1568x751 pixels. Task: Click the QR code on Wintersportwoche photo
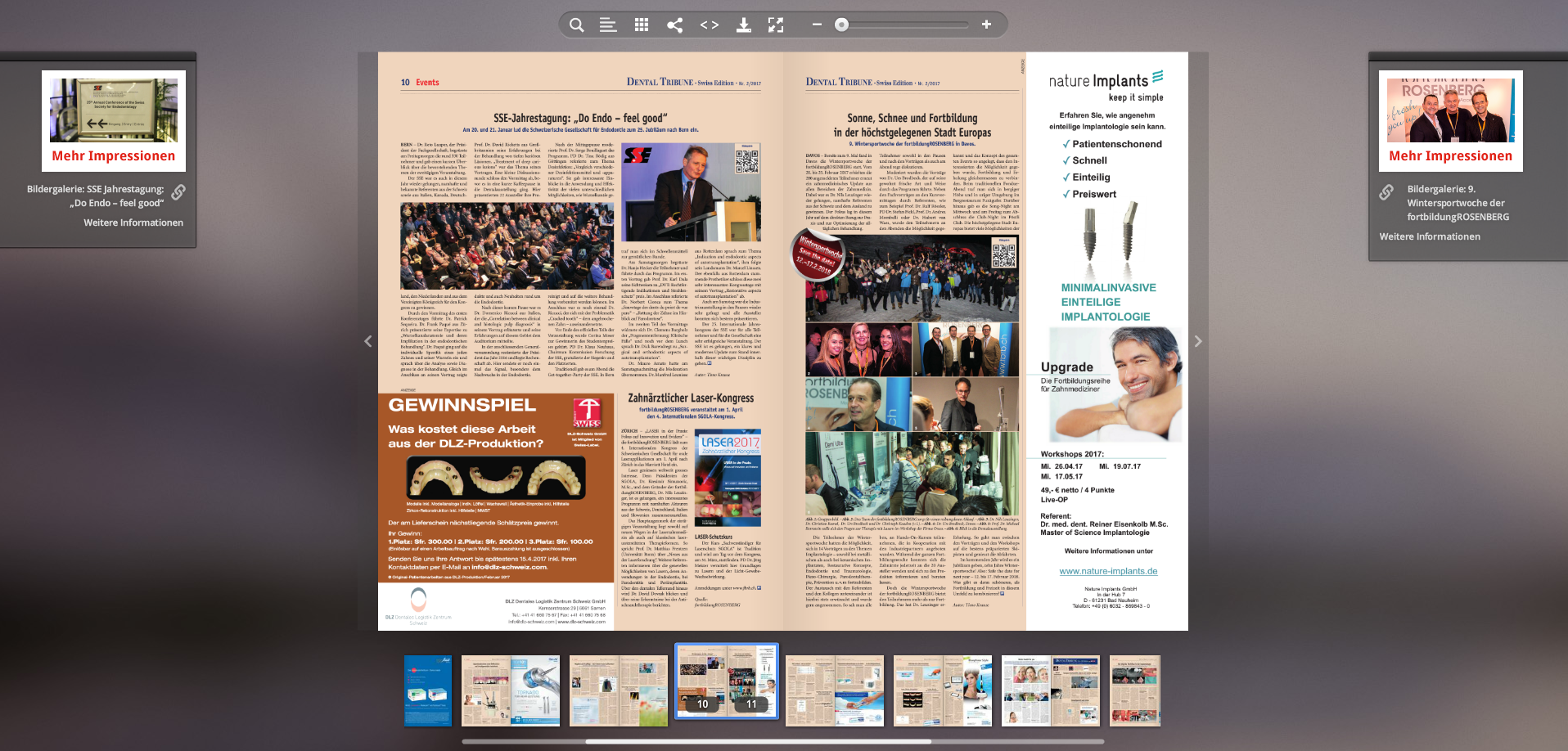1004,254
